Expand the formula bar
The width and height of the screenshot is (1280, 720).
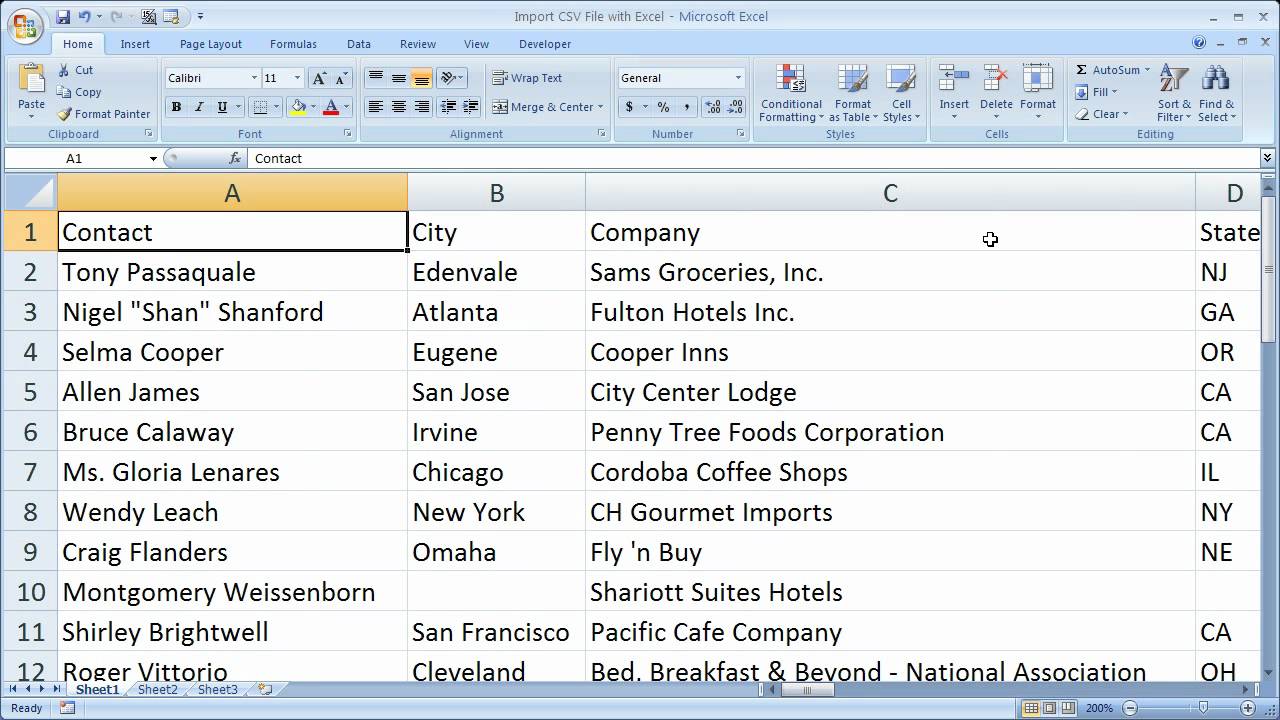(x=1267, y=158)
